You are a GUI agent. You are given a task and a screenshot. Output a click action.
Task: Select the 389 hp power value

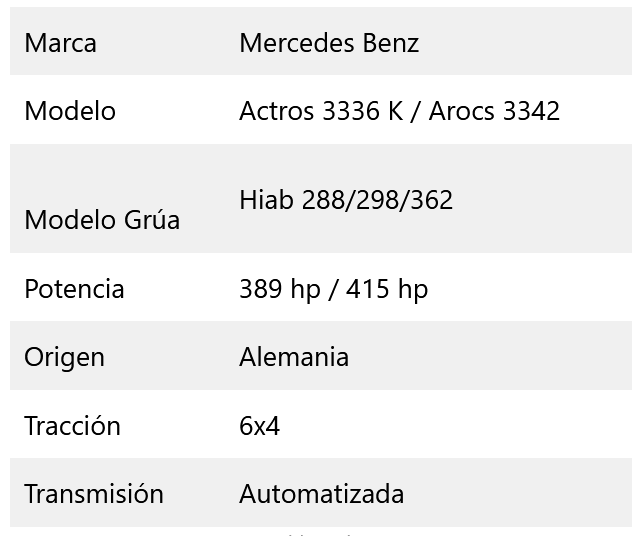(280, 289)
